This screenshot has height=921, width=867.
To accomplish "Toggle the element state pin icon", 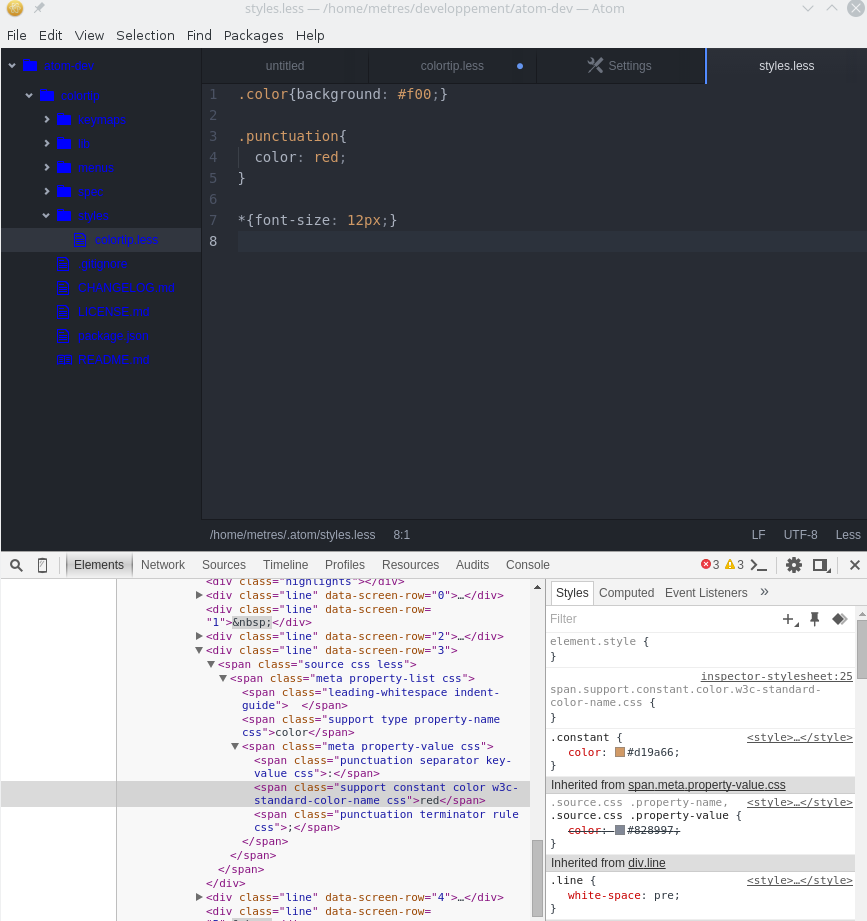I will [x=815, y=619].
